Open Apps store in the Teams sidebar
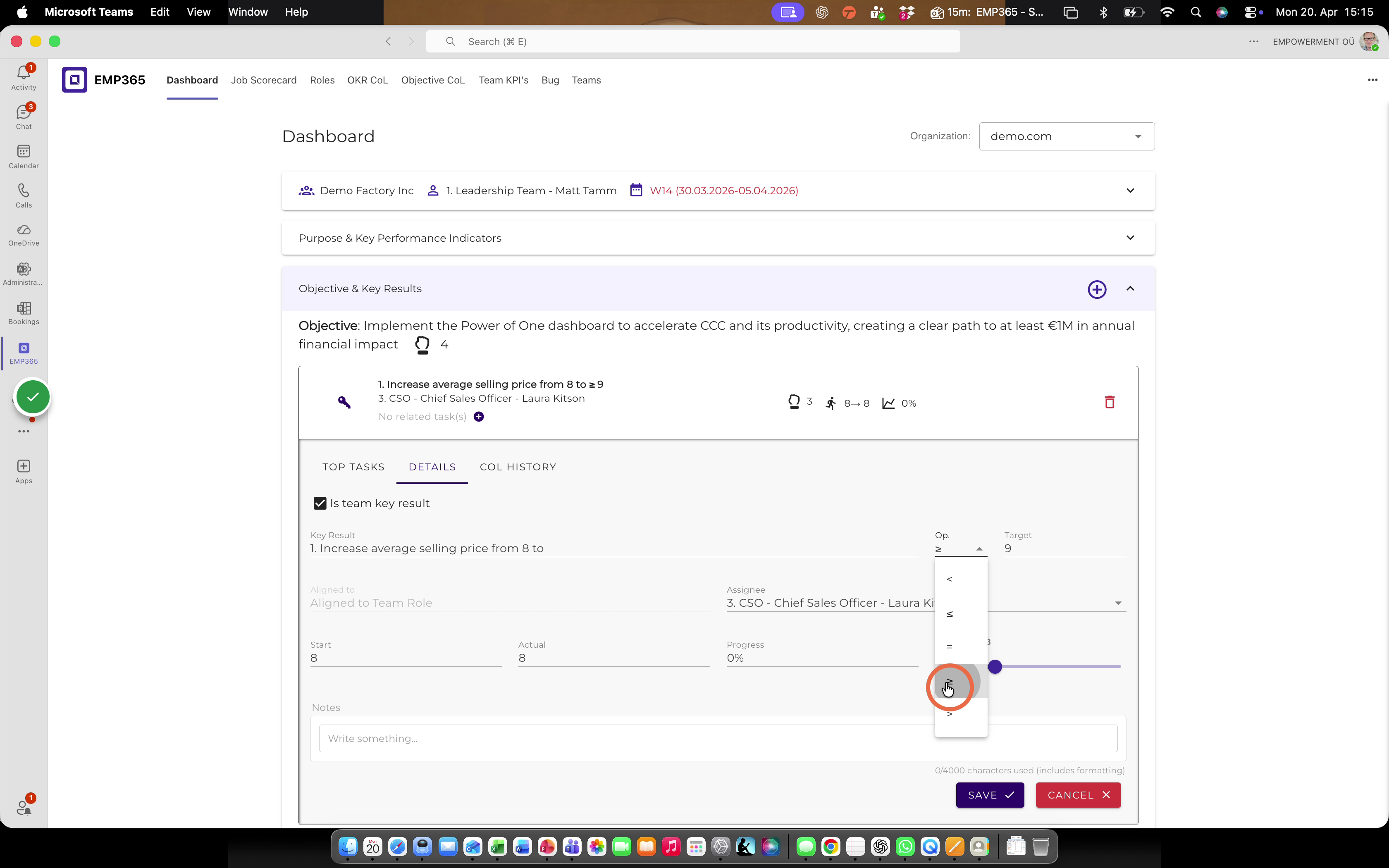This screenshot has height=868, width=1389. tap(24, 472)
